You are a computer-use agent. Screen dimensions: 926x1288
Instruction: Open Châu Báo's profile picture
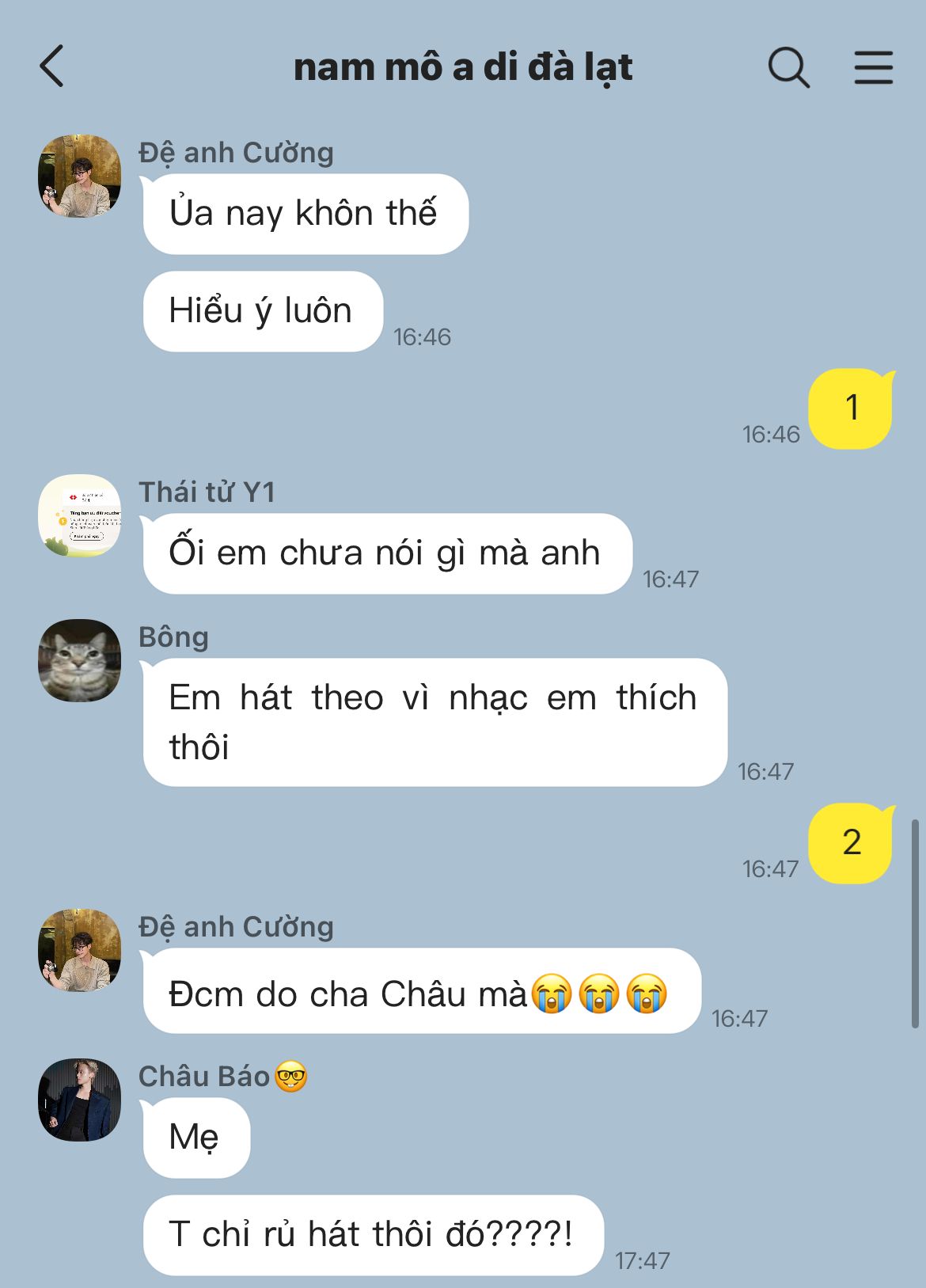tap(80, 1100)
